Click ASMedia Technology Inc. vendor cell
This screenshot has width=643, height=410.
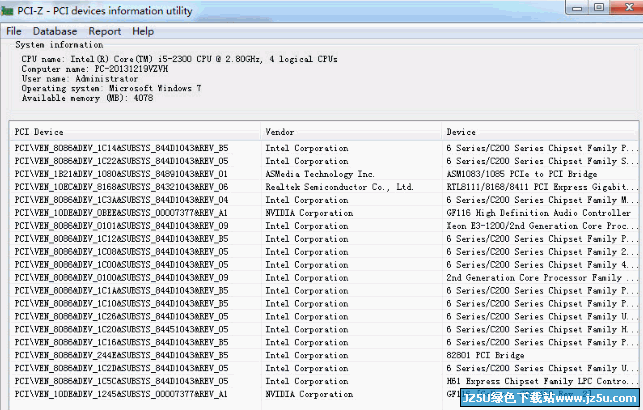pos(319,174)
